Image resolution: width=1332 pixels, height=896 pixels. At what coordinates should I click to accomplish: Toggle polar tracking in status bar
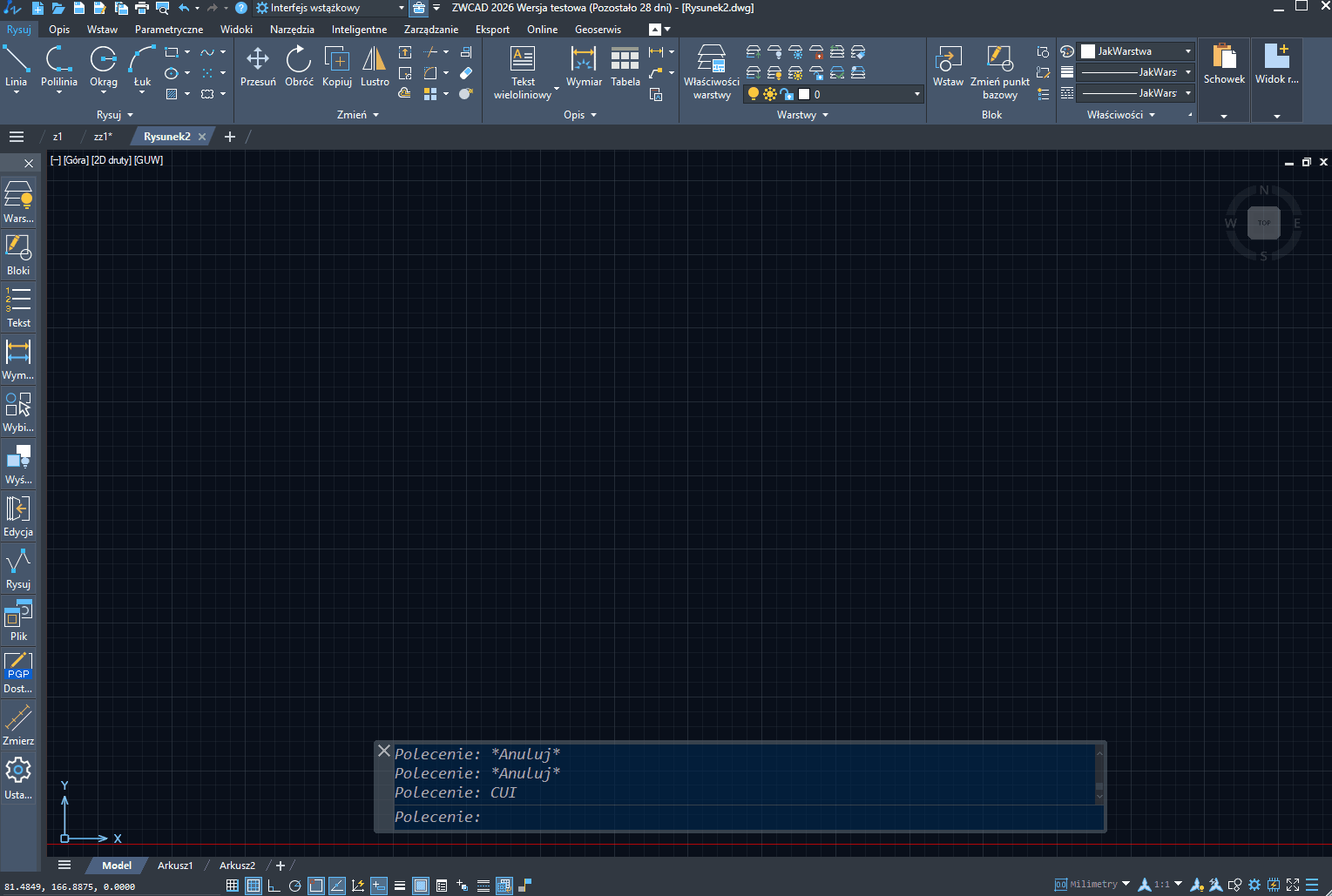[x=294, y=886]
